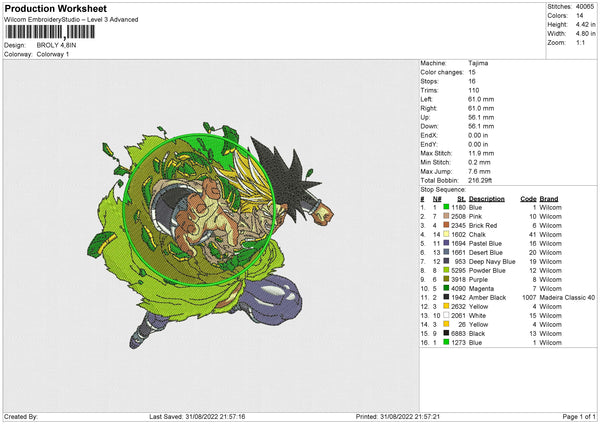
Task: Click the Desert Blue swatch
Action: pos(446,252)
